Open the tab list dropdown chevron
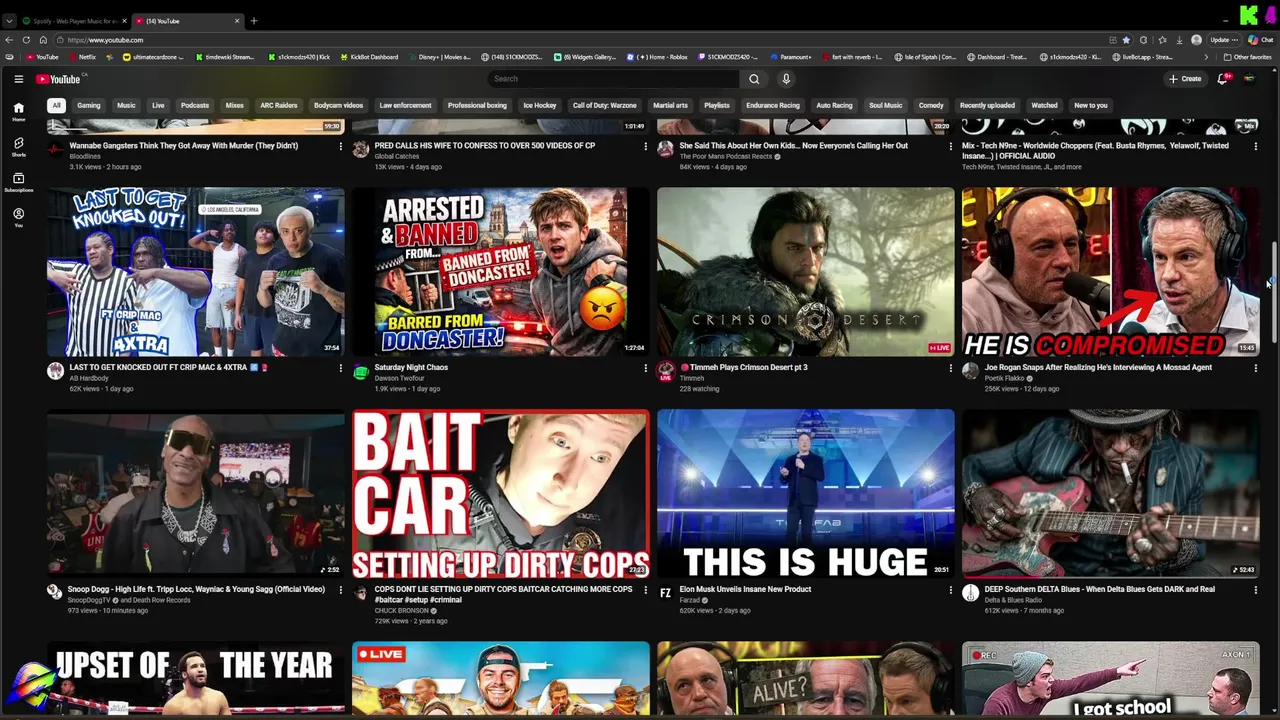The height and width of the screenshot is (720, 1280). pos(9,21)
